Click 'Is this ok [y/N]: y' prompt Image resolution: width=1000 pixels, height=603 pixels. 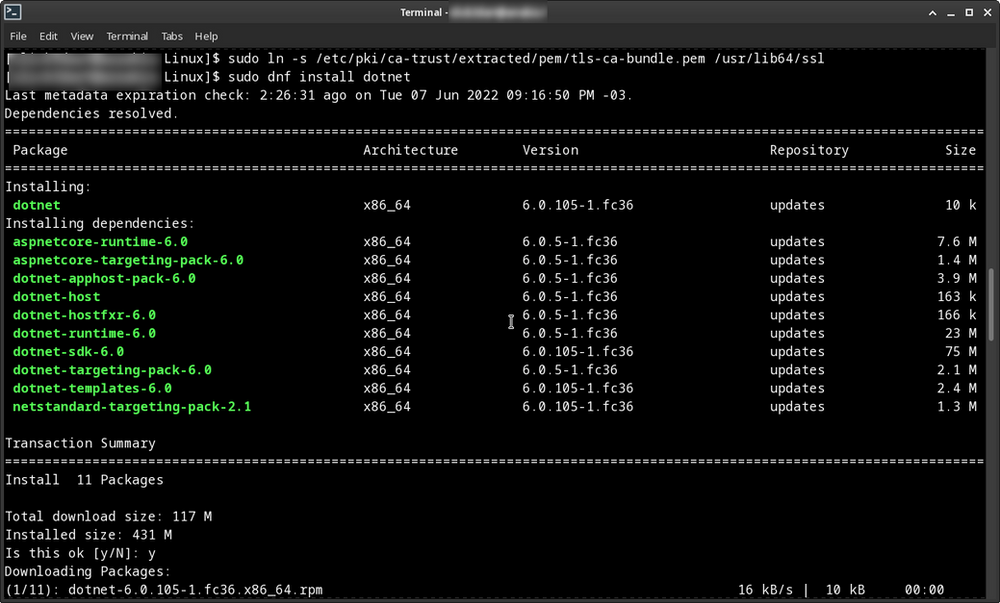80,553
